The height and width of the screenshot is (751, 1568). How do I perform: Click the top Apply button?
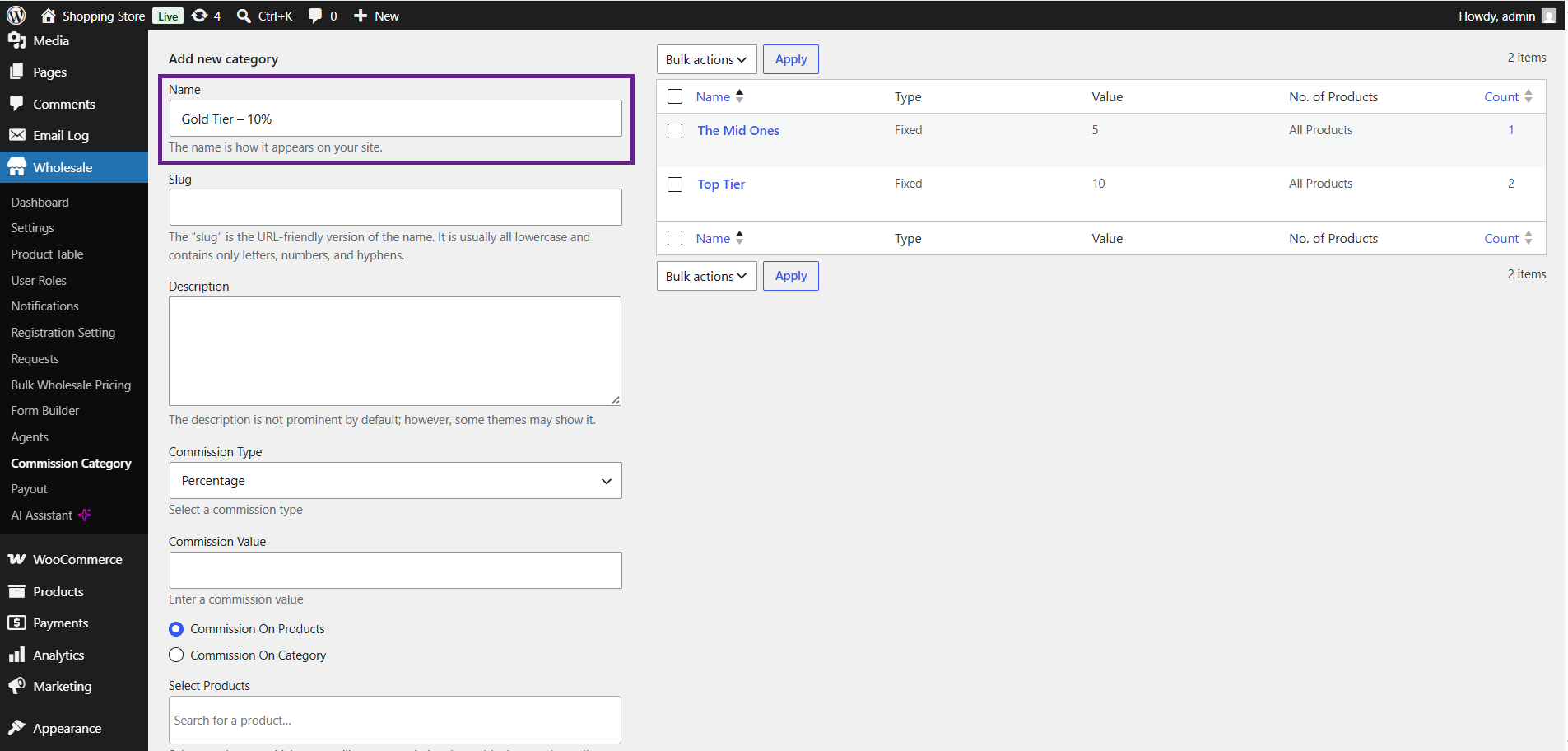click(x=791, y=59)
